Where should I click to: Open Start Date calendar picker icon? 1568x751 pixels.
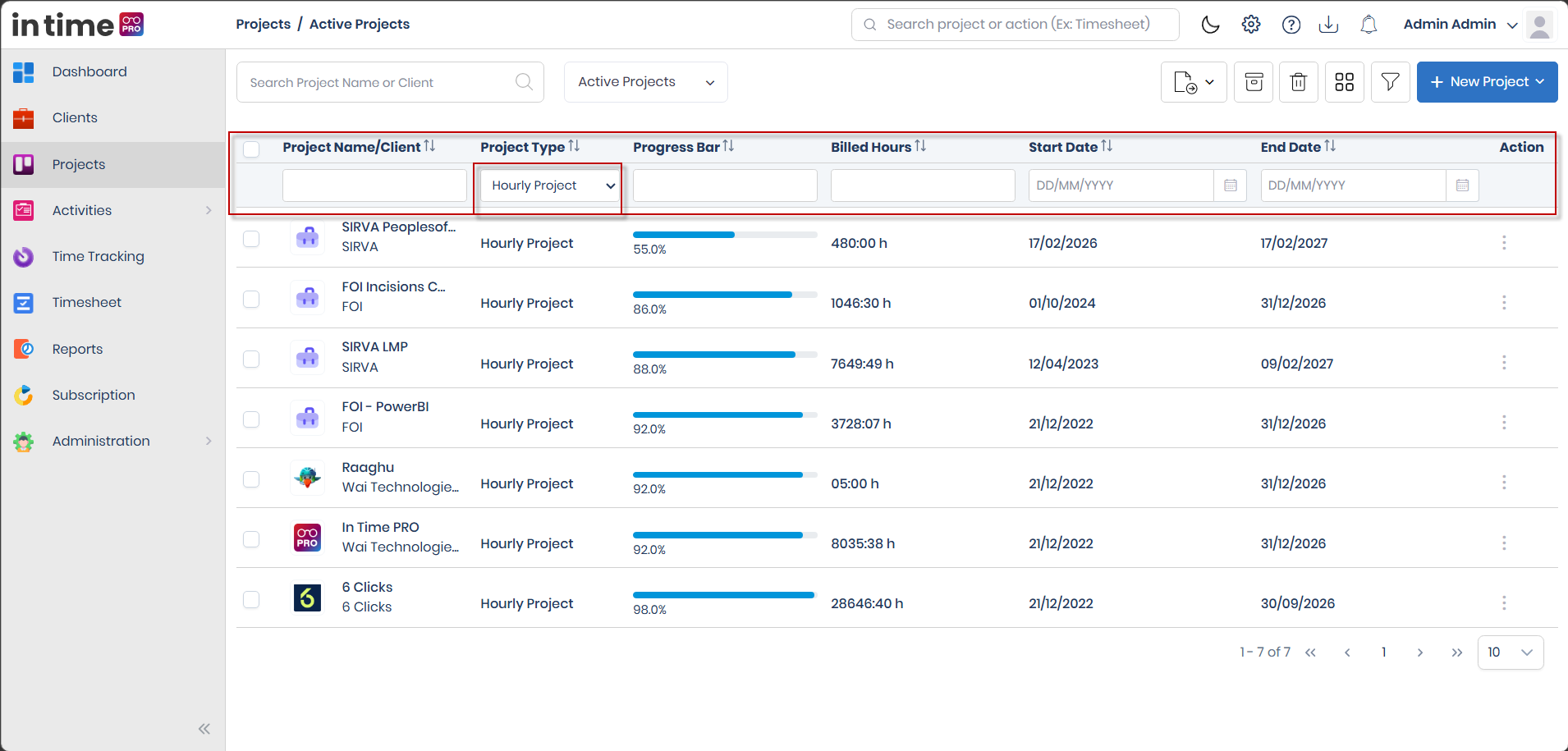click(x=1230, y=185)
